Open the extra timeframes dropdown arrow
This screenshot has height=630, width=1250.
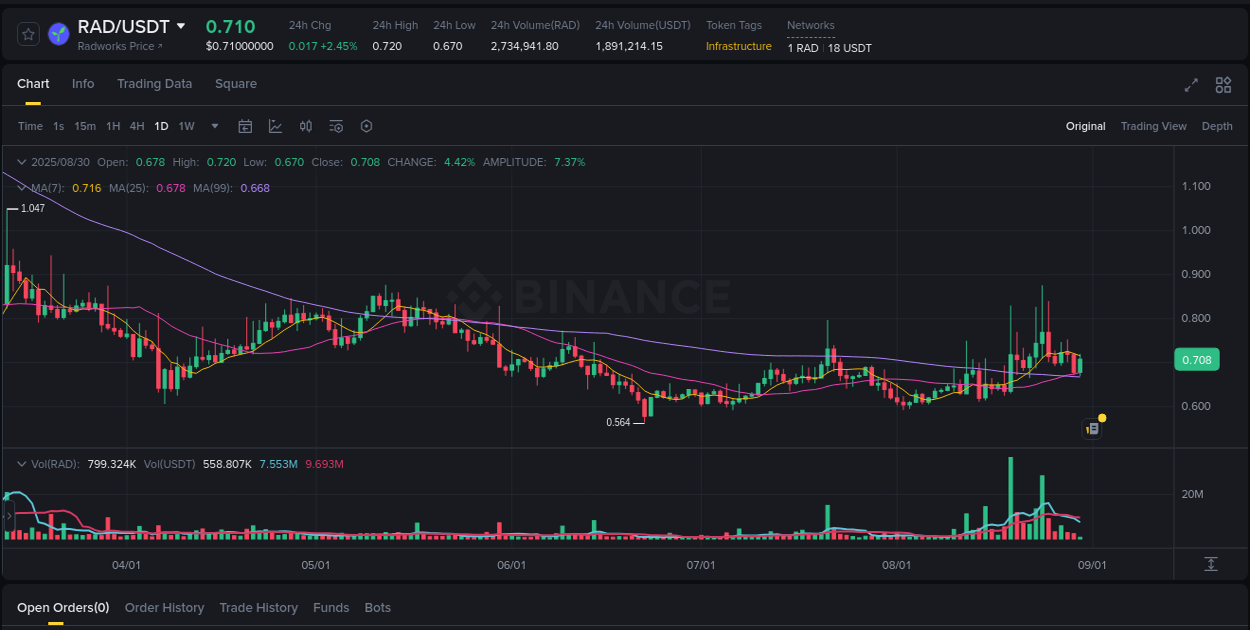[x=214, y=126]
